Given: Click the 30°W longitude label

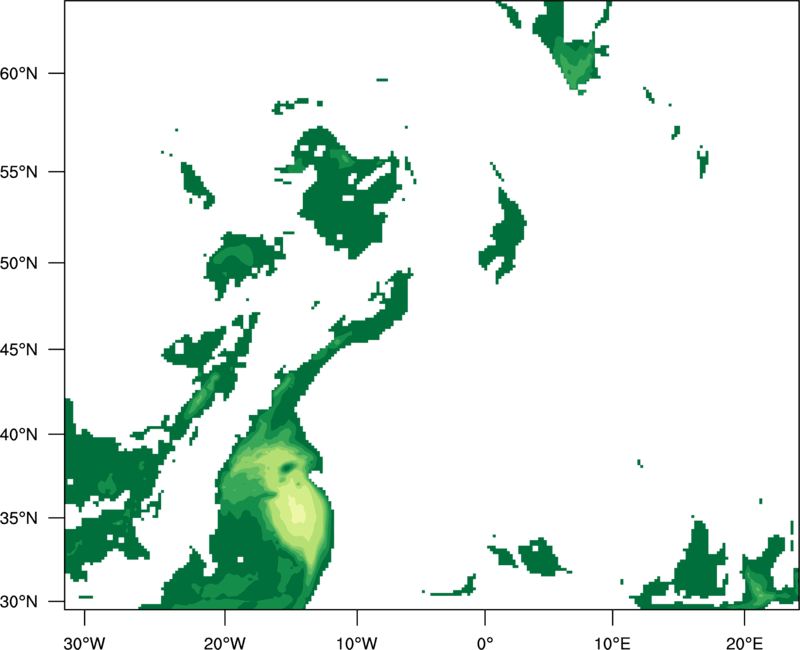Looking at the screenshot, I should point(84,643).
